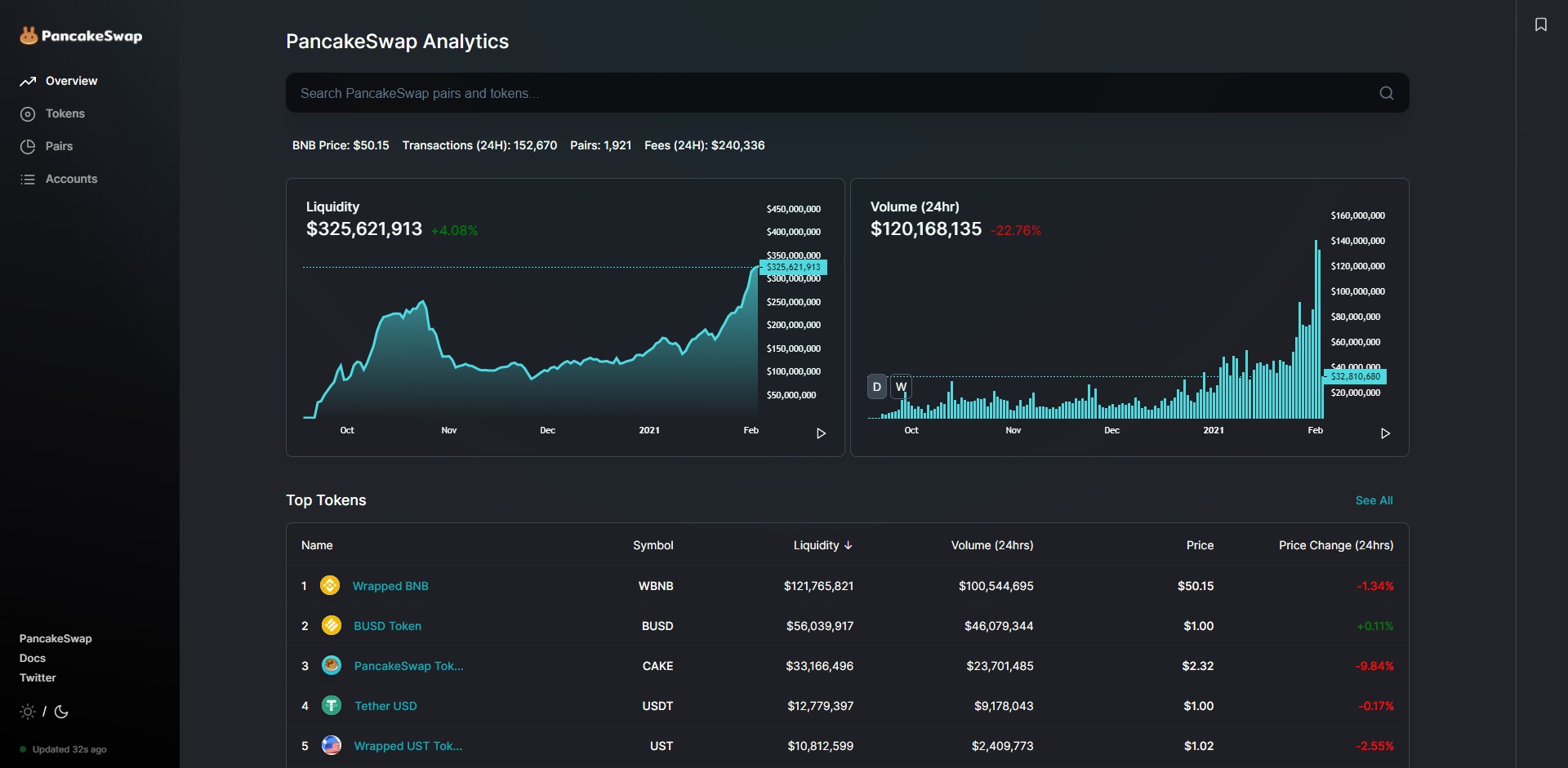Screen dimensions: 1568x768
Task: Click Volume change -22.76% label
Action: pos(1016,231)
